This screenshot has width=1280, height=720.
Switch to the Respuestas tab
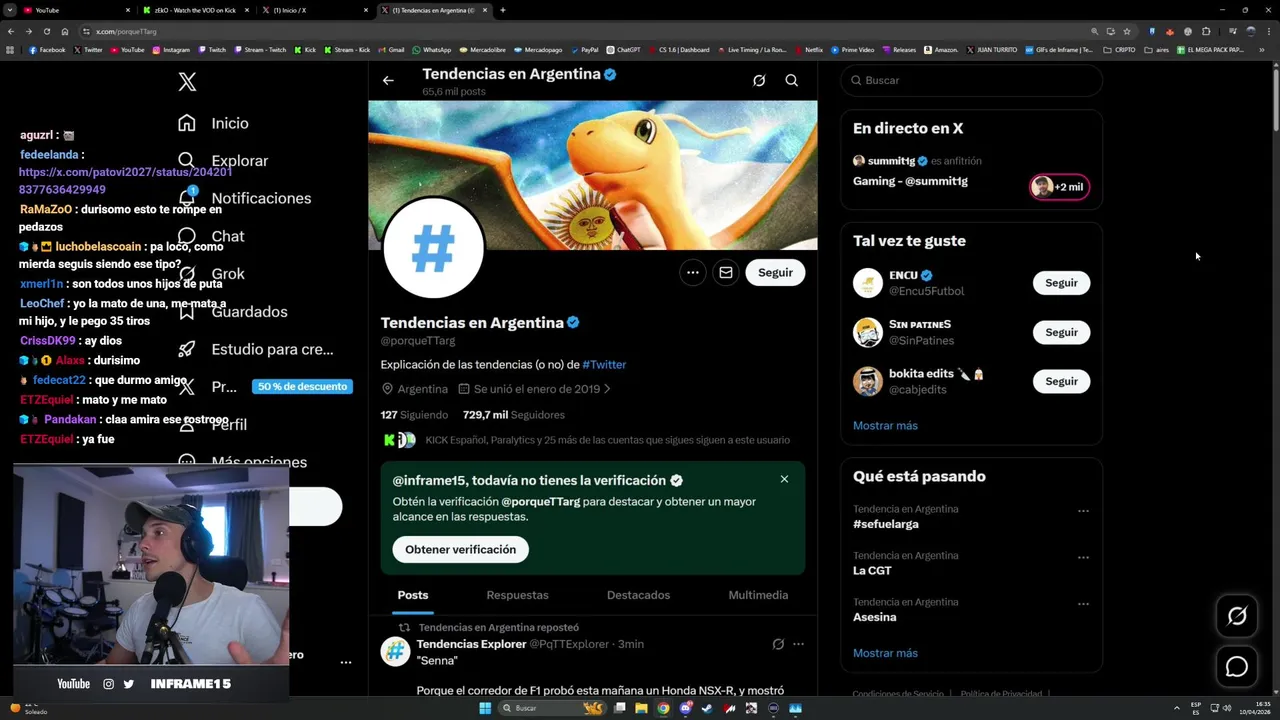tap(517, 595)
